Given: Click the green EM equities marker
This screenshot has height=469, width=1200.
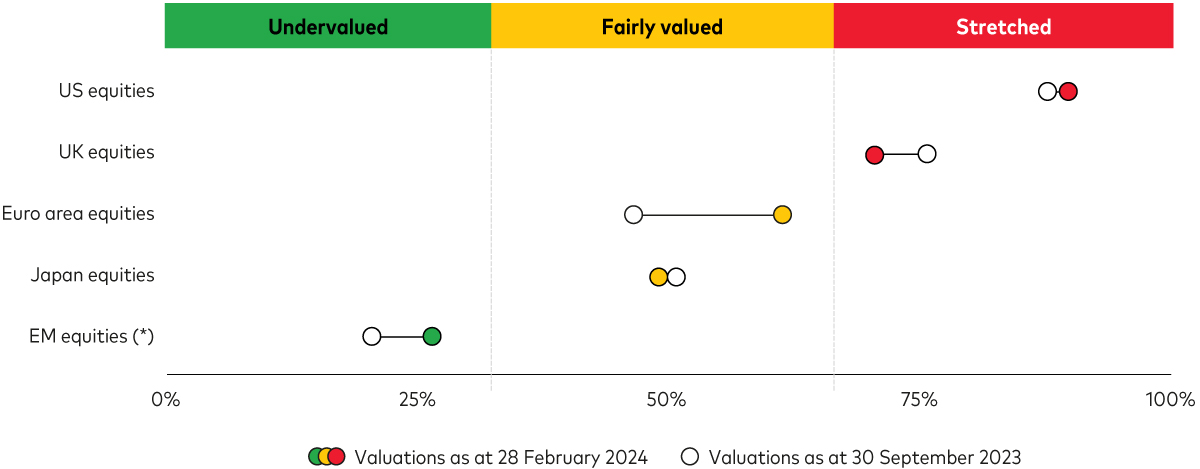Looking at the screenshot, I should coord(432,337).
